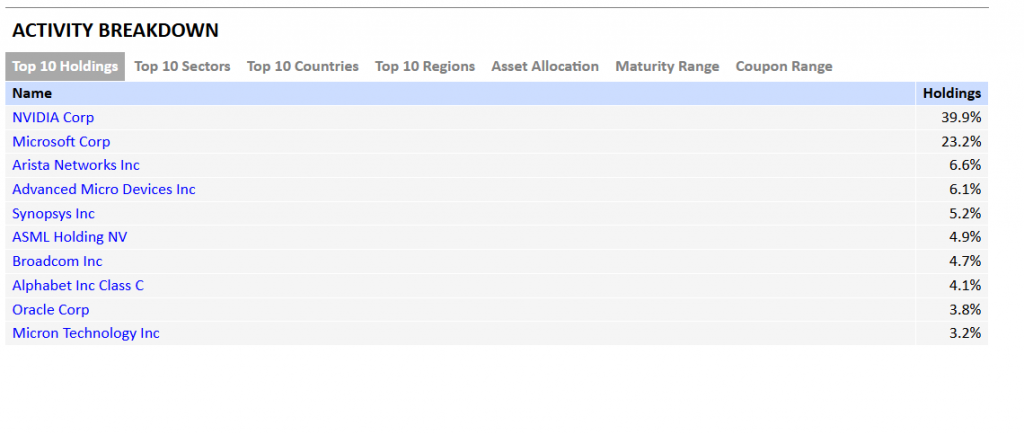Show the Top 10 Regions tab

coord(424,67)
